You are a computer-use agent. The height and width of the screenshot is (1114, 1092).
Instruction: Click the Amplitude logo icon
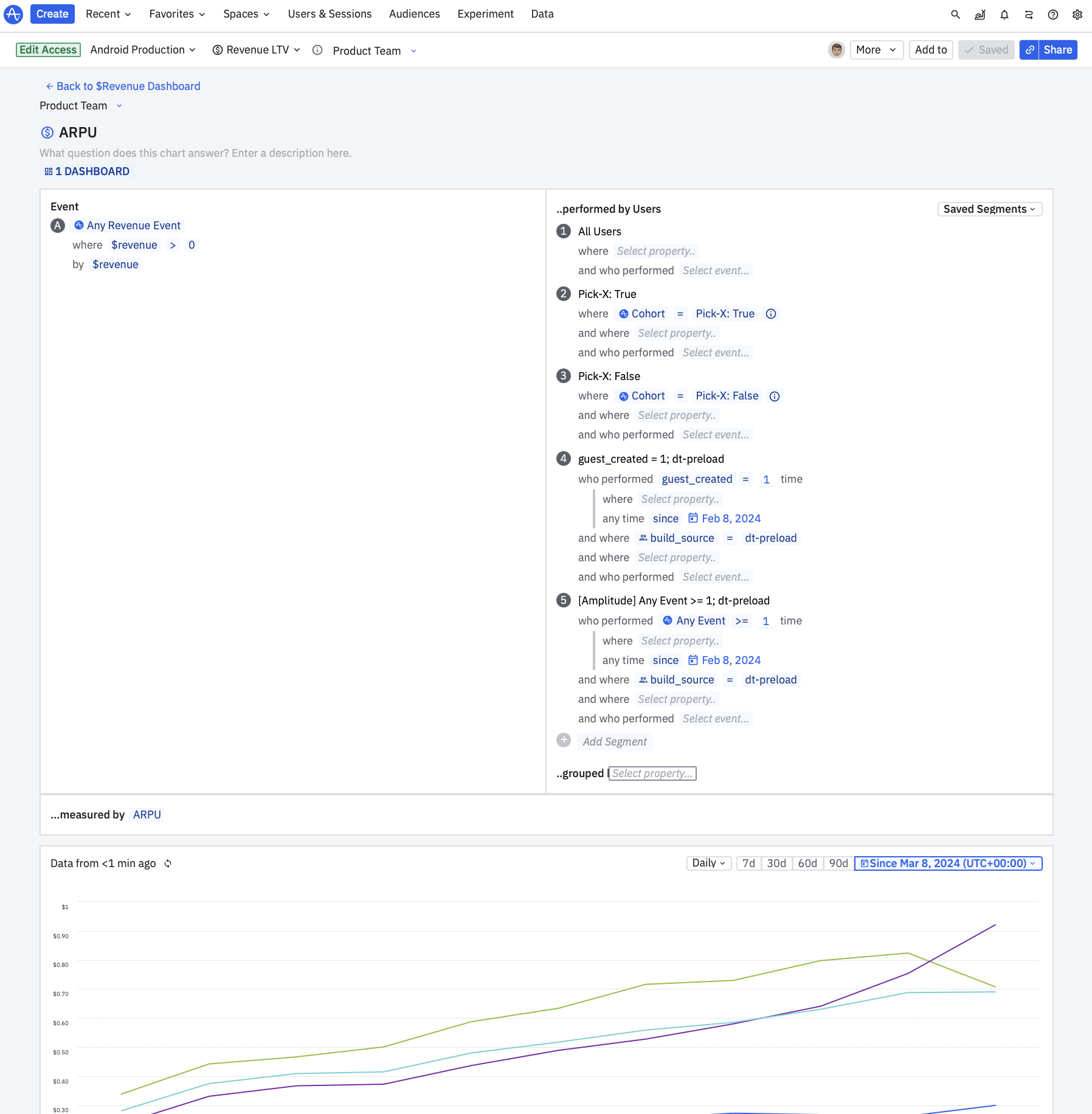(13, 14)
